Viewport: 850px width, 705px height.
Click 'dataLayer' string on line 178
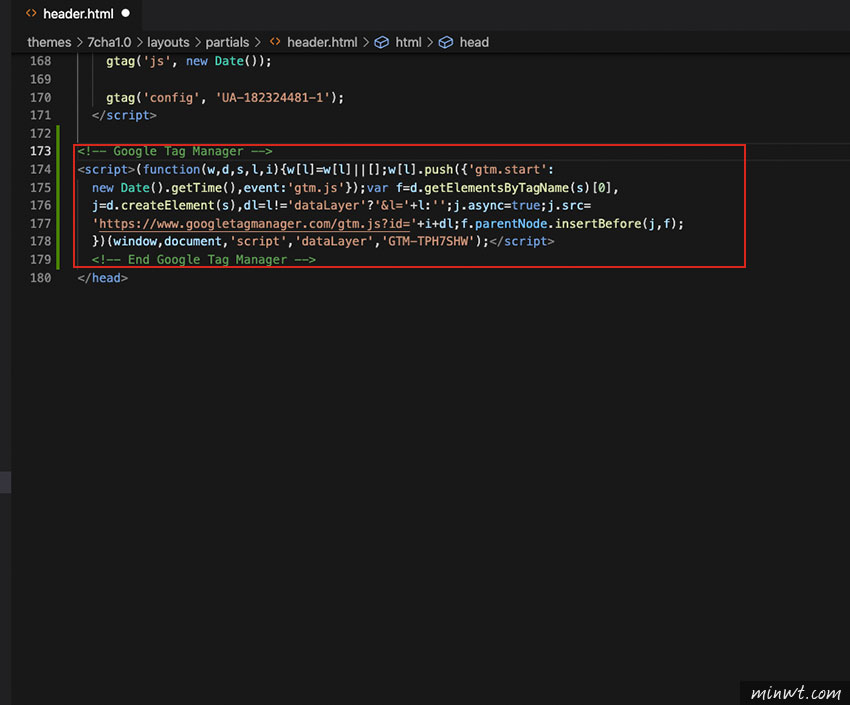334,241
